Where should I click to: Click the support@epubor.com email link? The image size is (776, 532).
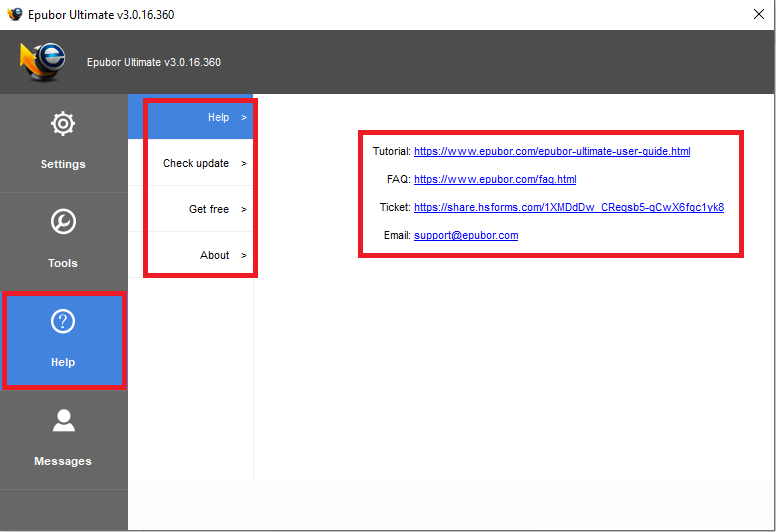(466, 236)
